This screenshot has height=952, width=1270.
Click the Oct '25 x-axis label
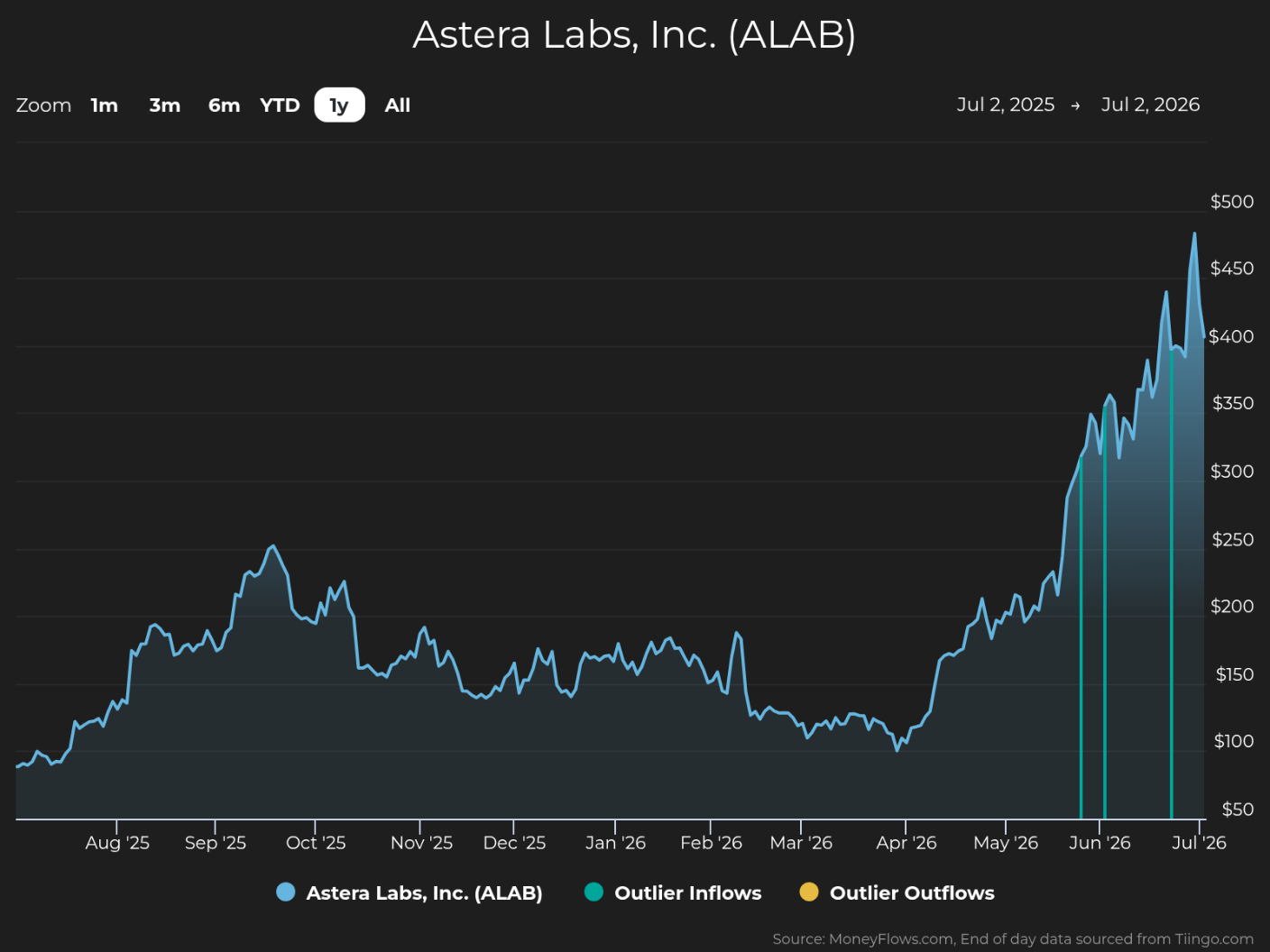316,843
